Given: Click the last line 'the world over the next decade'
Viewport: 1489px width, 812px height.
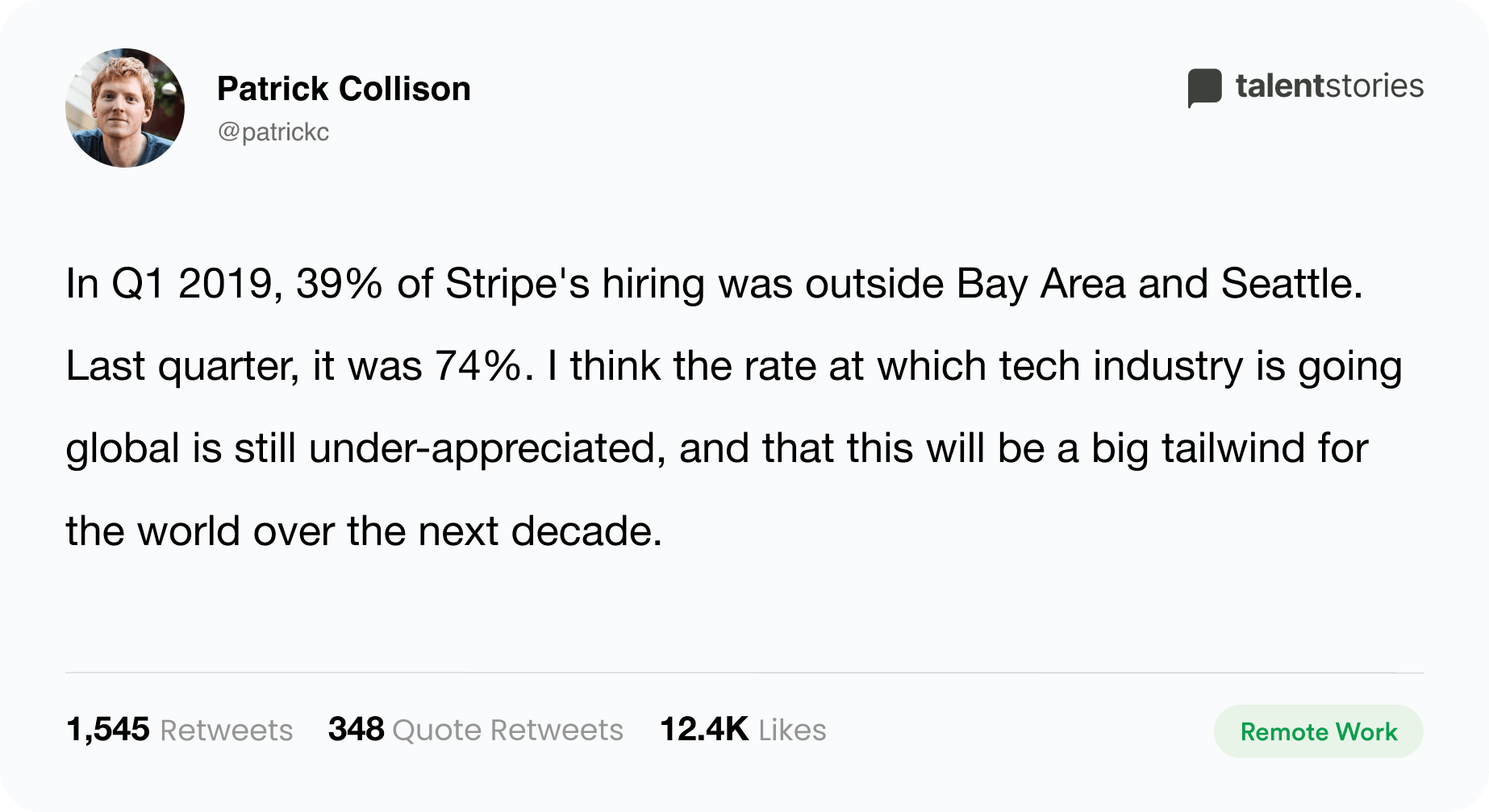Looking at the screenshot, I should tap(364, 531).
